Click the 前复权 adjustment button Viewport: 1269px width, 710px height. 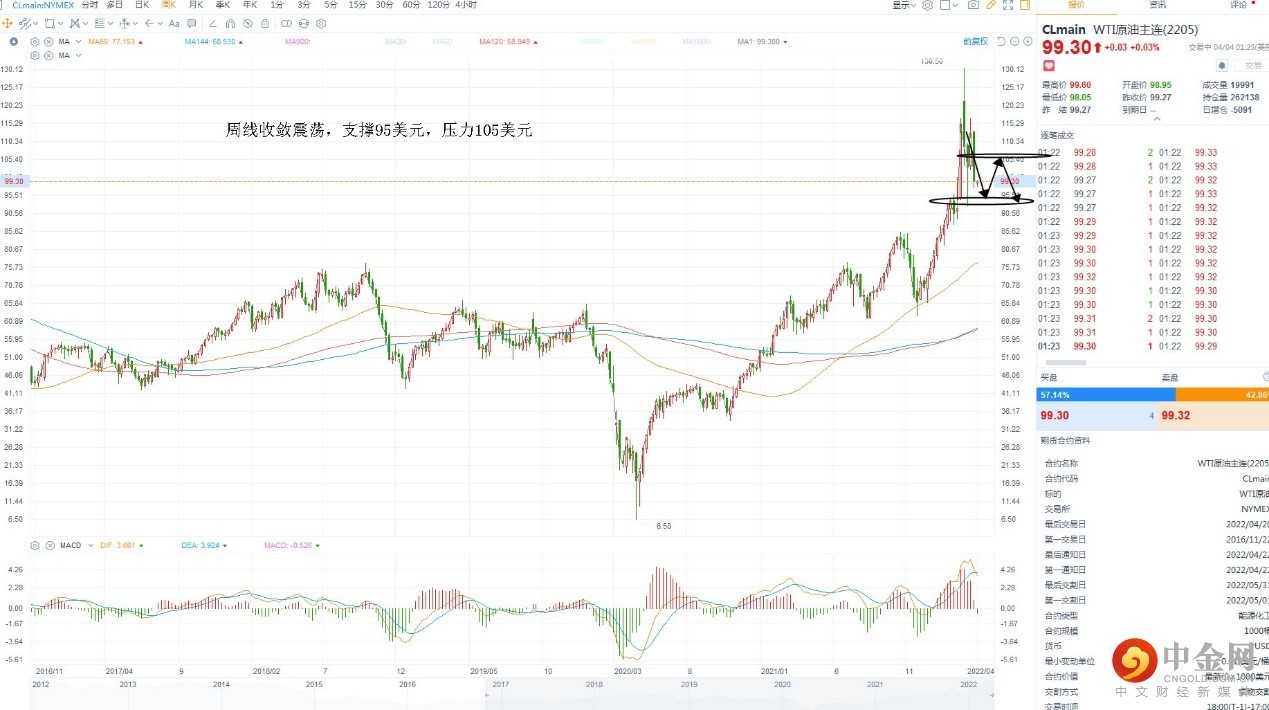click(975, 41)
